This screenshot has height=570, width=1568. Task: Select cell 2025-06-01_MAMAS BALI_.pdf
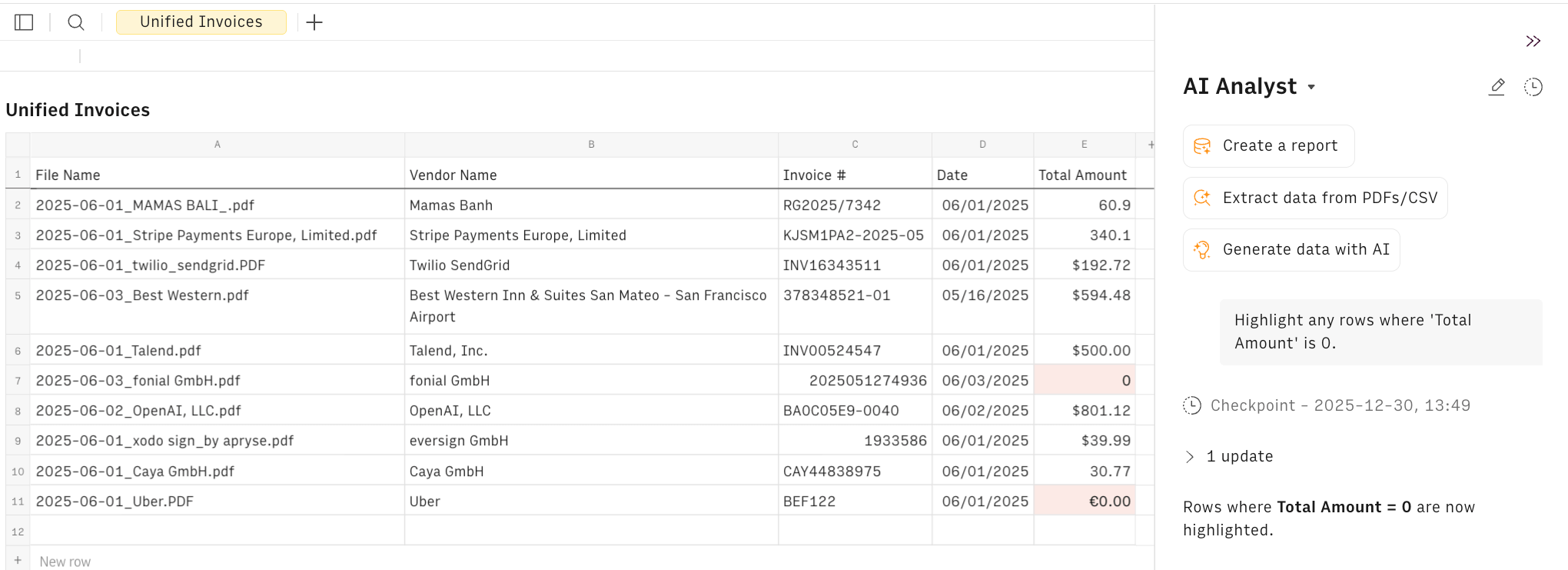[218, 205]
